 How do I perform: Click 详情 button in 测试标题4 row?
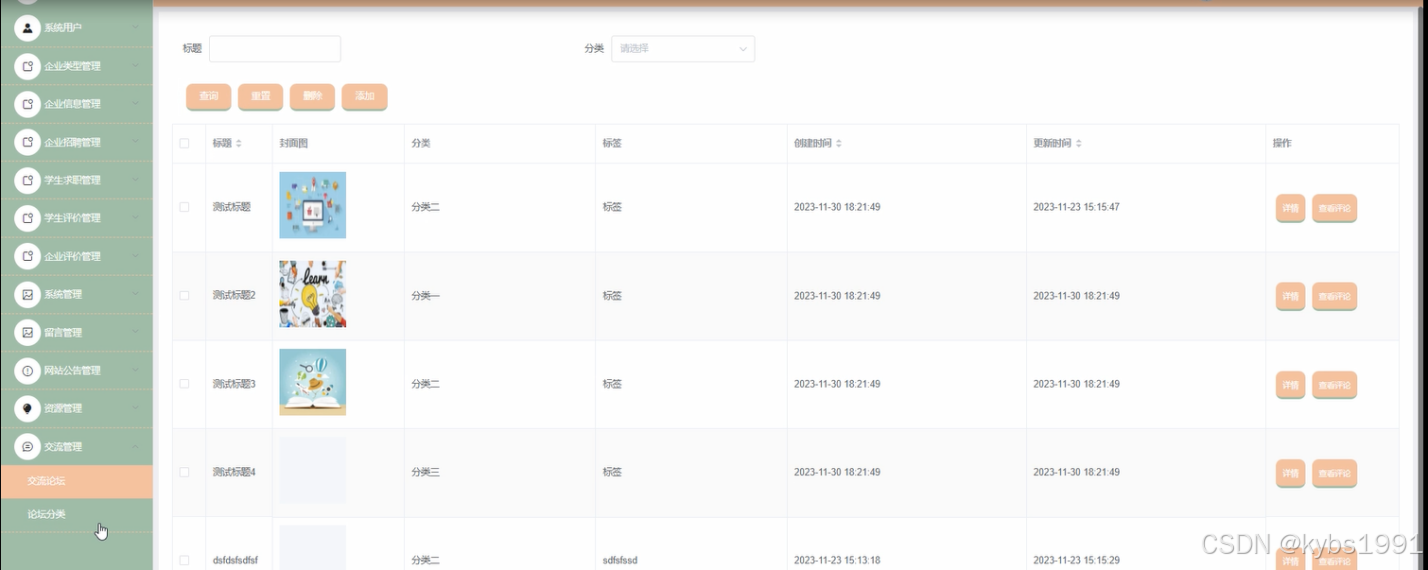click(x=1290, y=473)
